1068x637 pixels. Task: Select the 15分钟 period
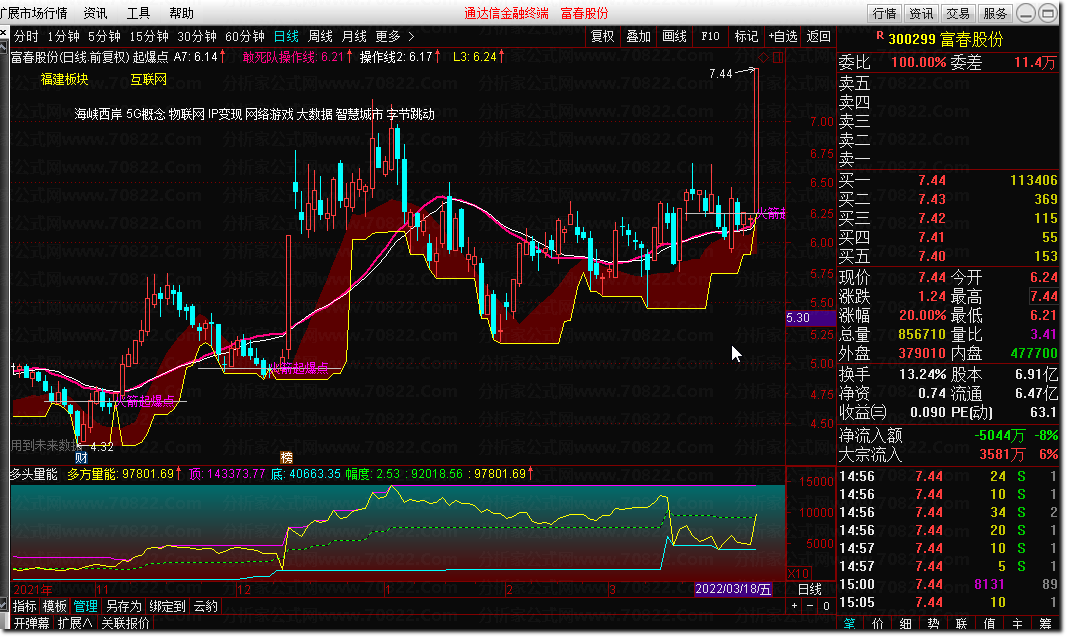149,36
